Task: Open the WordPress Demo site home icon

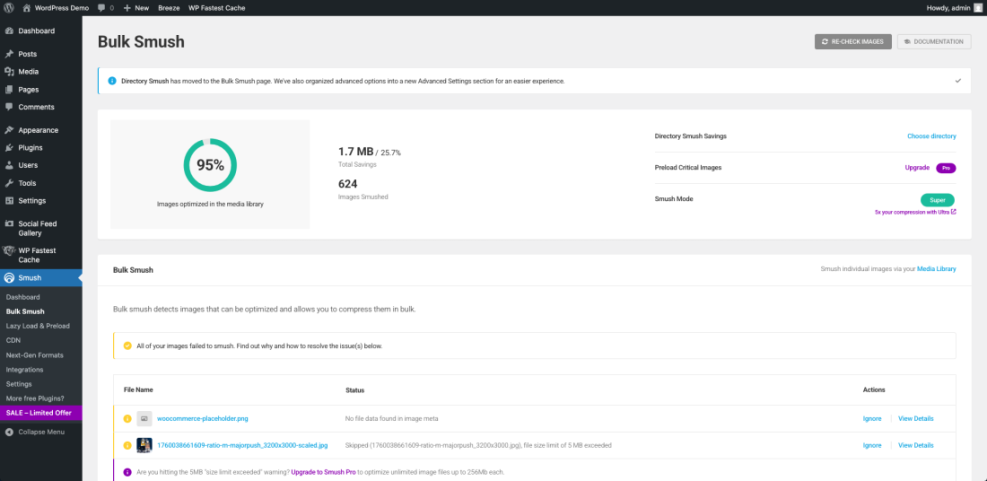Action: pos(26,8)
